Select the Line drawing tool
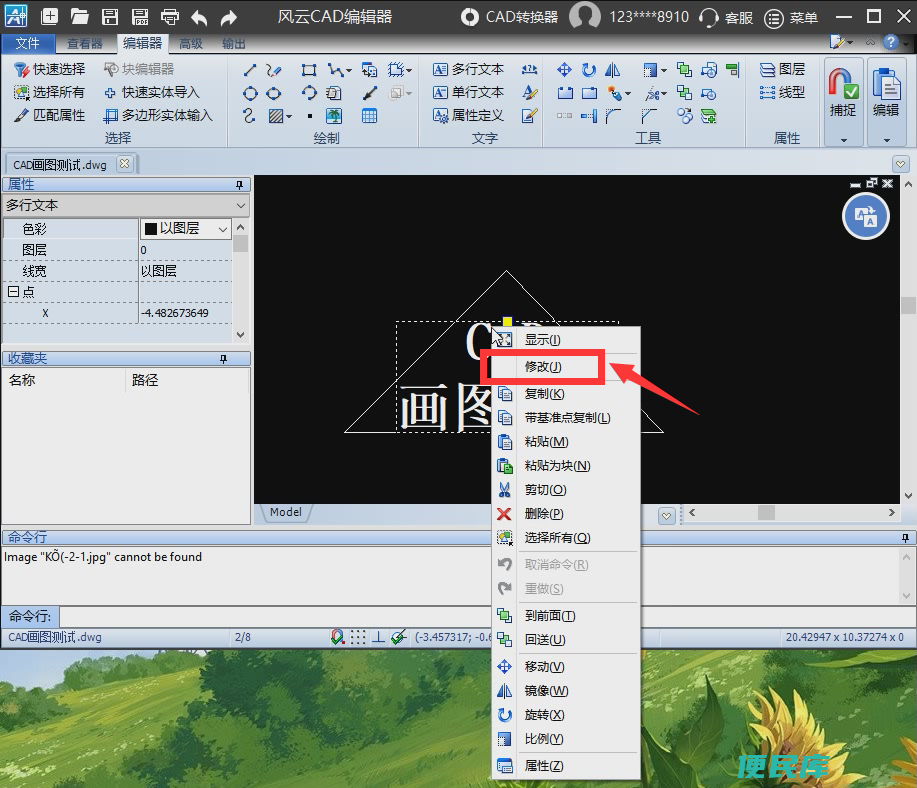The height and width of the screenshot is (788, 917). click(250, 70)
